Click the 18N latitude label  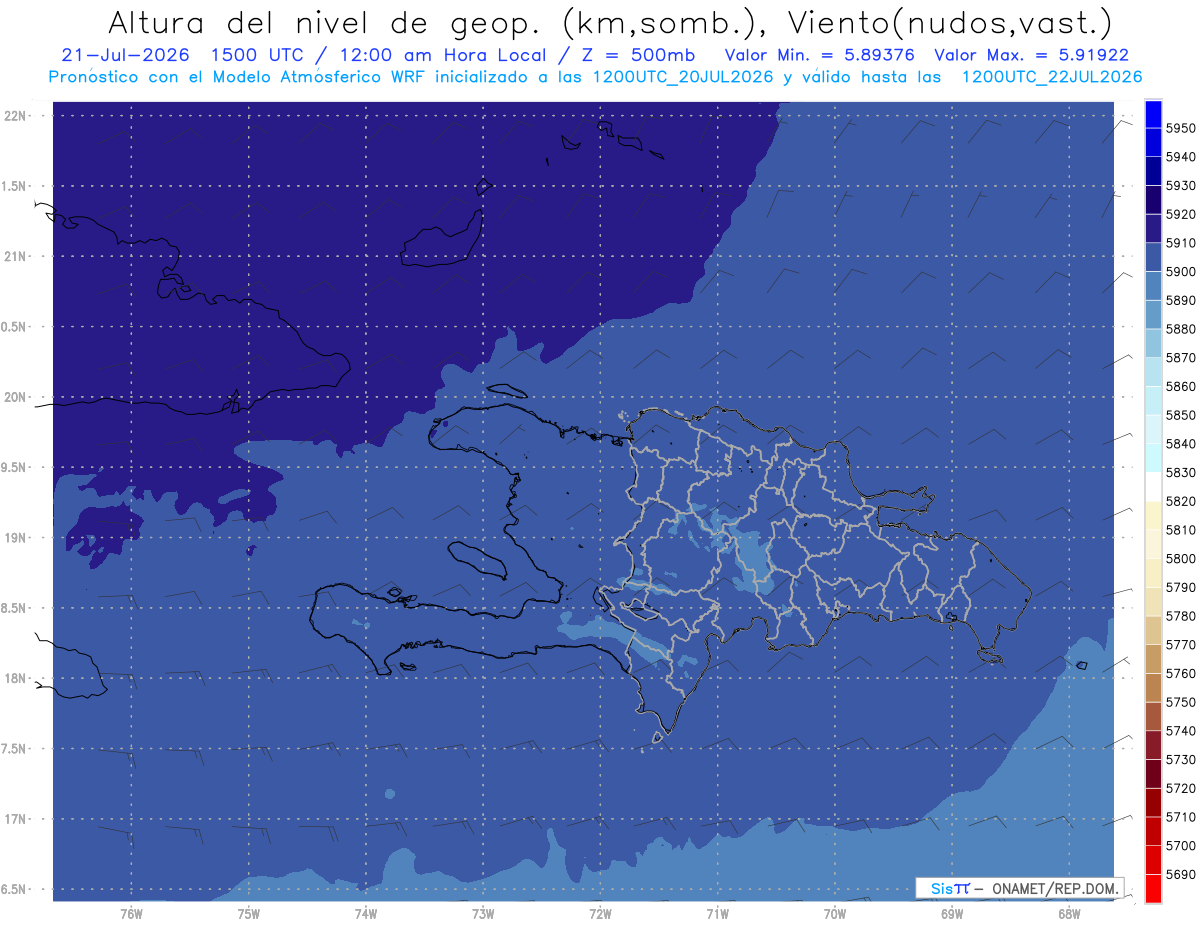15,678
